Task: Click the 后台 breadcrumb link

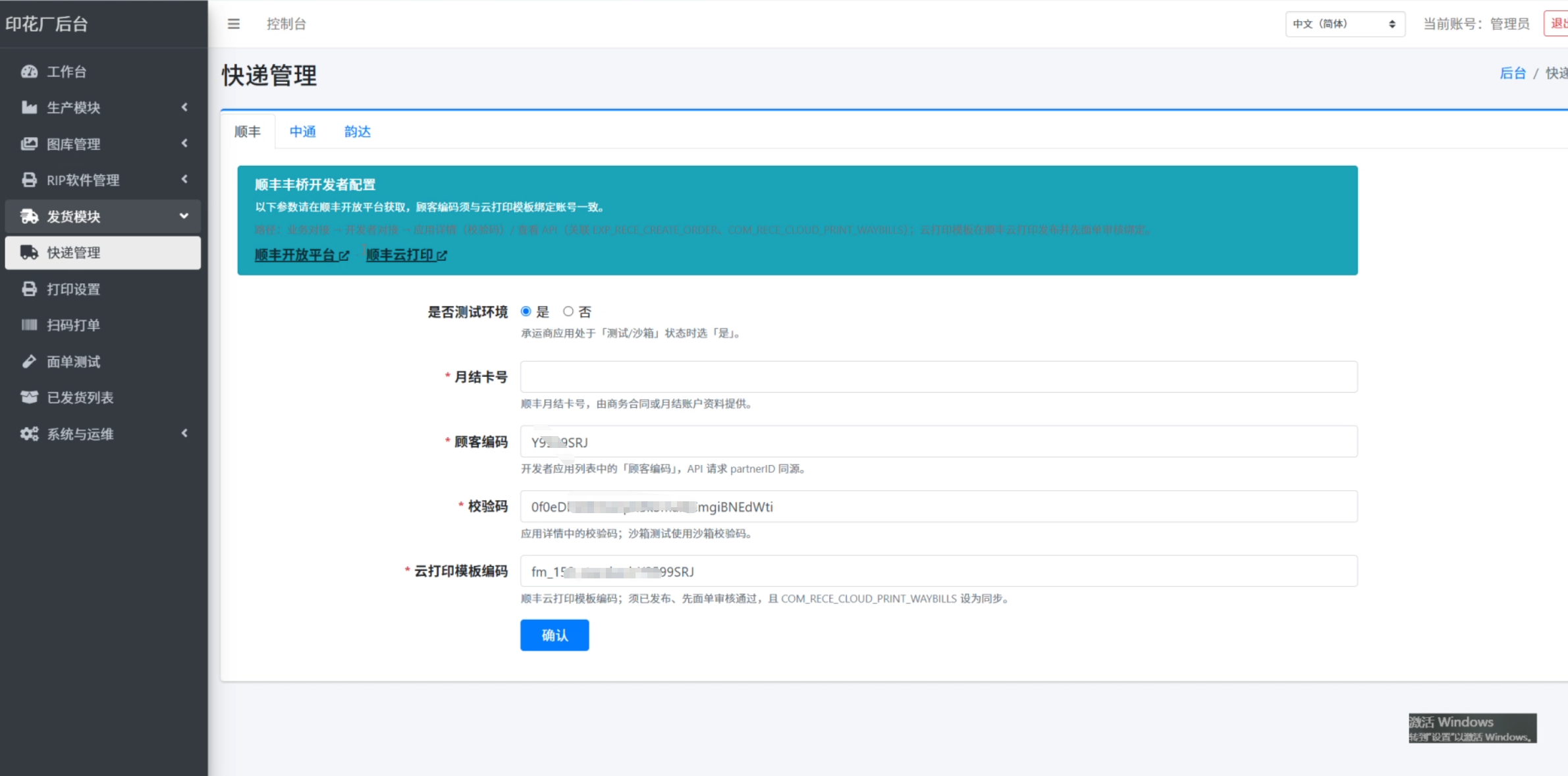Action: click(x=1513, y=73)
